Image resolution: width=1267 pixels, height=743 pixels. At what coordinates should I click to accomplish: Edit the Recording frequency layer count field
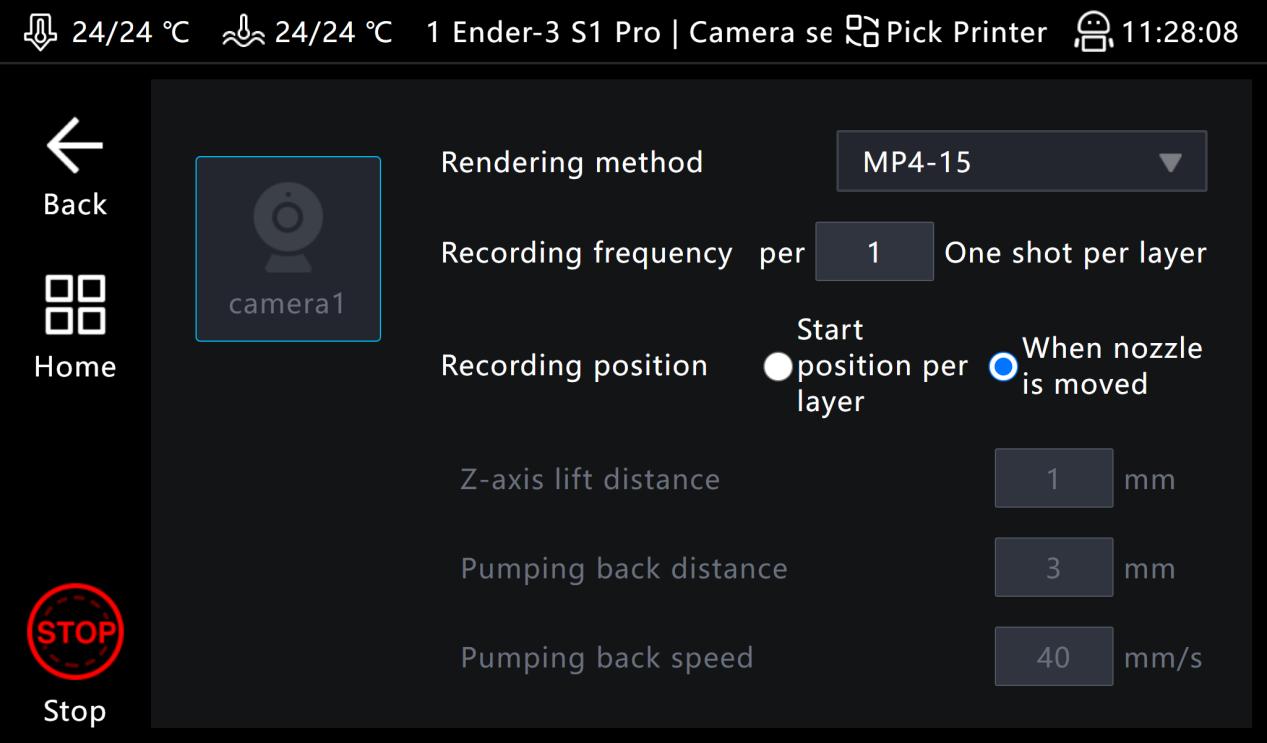tap(874, 252)
